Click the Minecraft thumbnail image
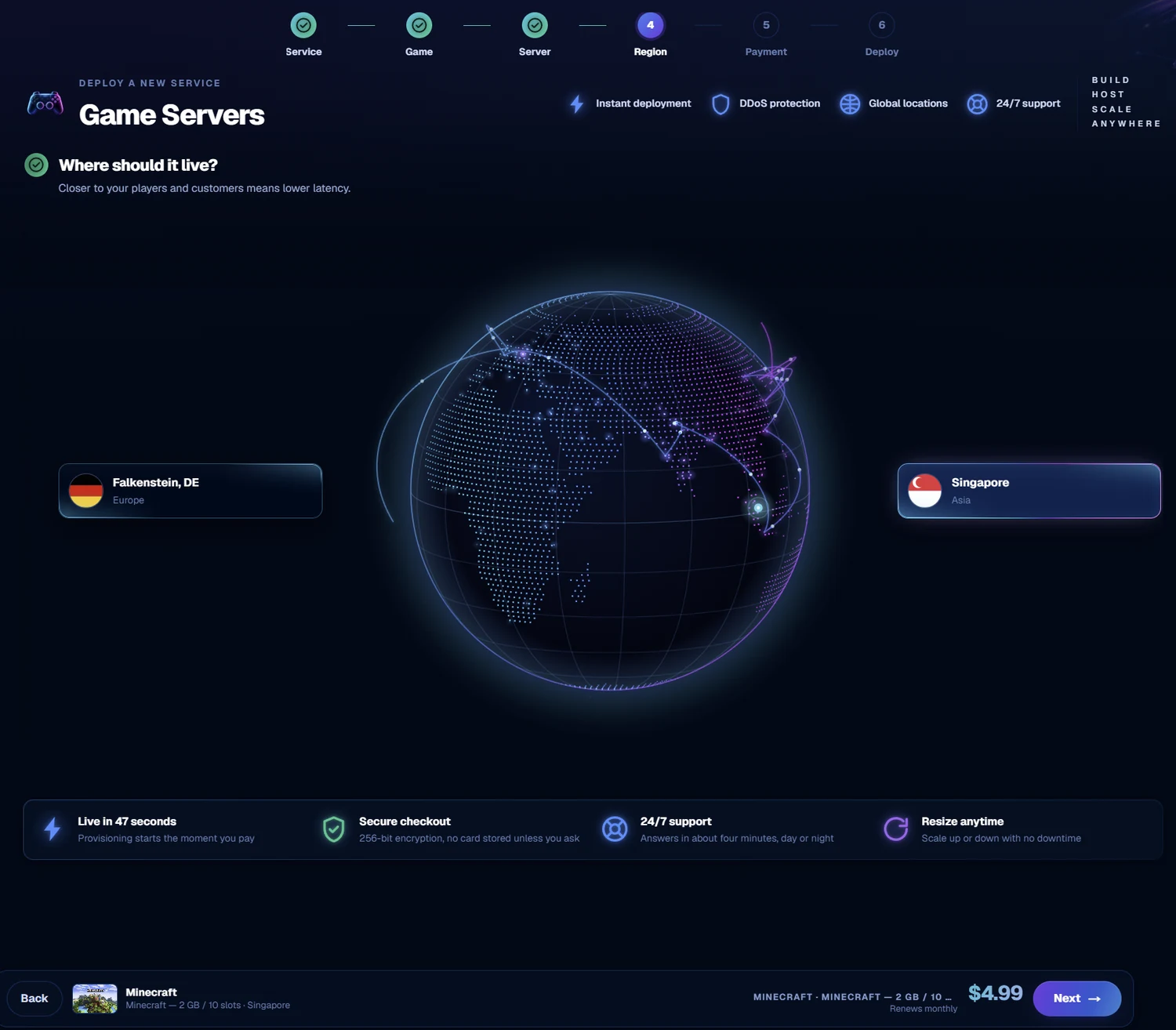This screenshot has height=1030, width=1176. pyautogui.click(x=95, y=999)
